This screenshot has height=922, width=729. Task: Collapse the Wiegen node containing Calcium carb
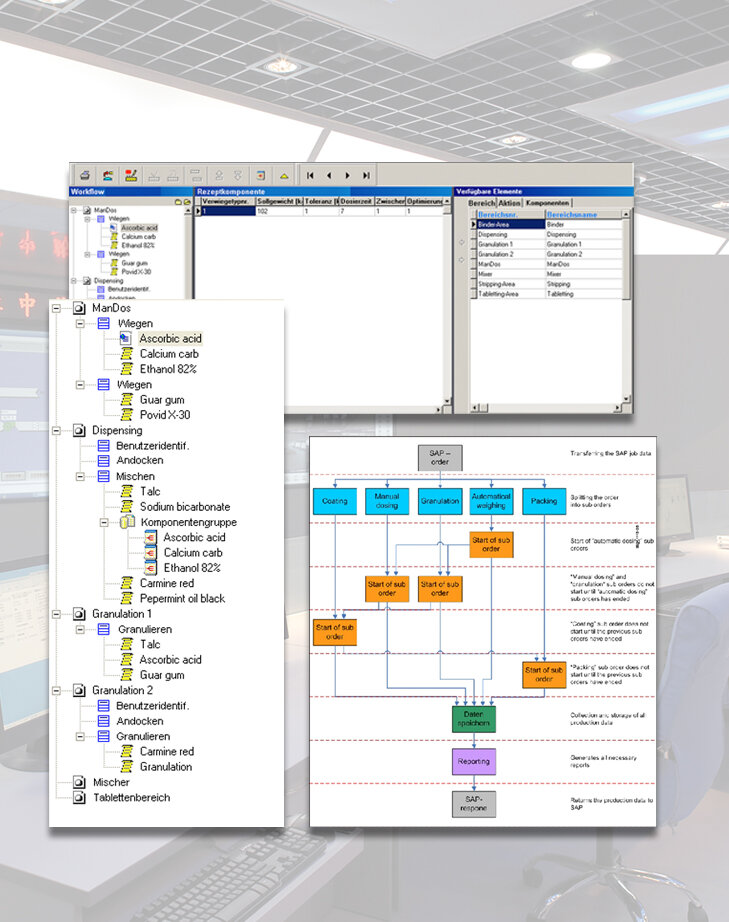(80, 323)
